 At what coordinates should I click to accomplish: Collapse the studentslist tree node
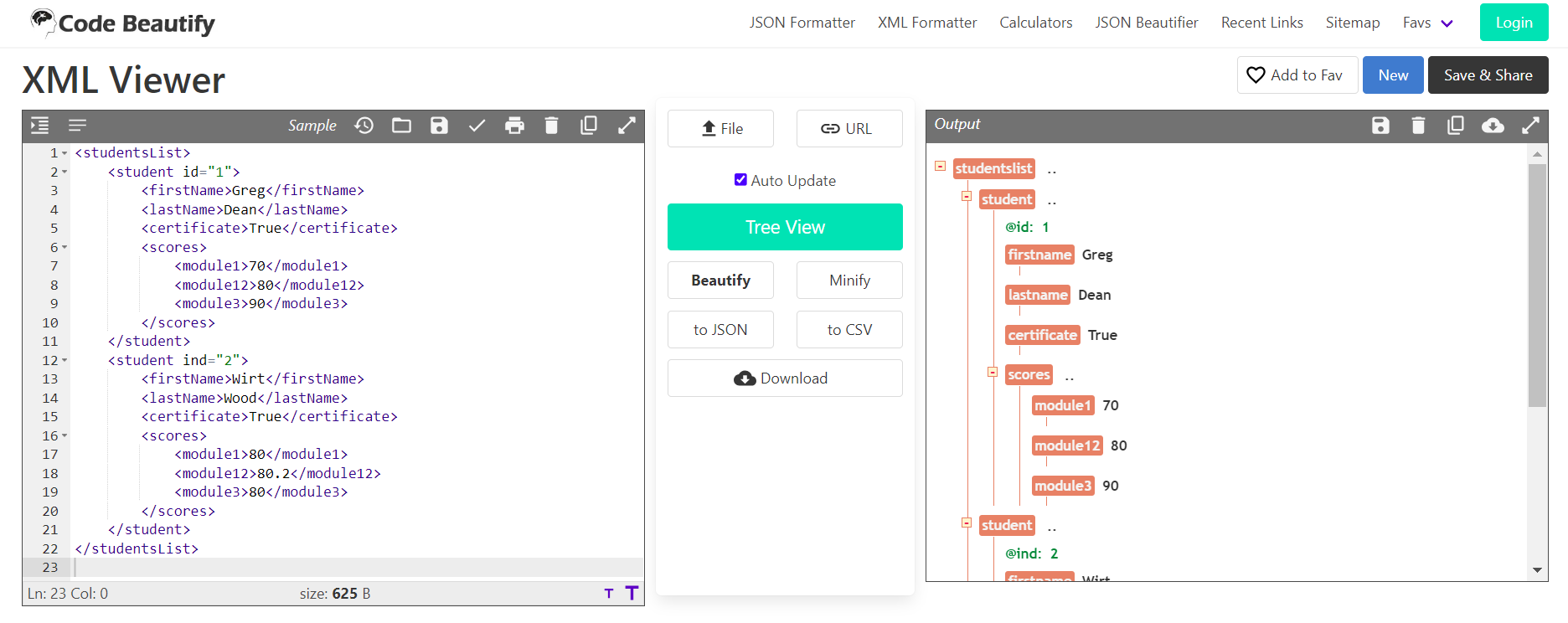[940, 167]
